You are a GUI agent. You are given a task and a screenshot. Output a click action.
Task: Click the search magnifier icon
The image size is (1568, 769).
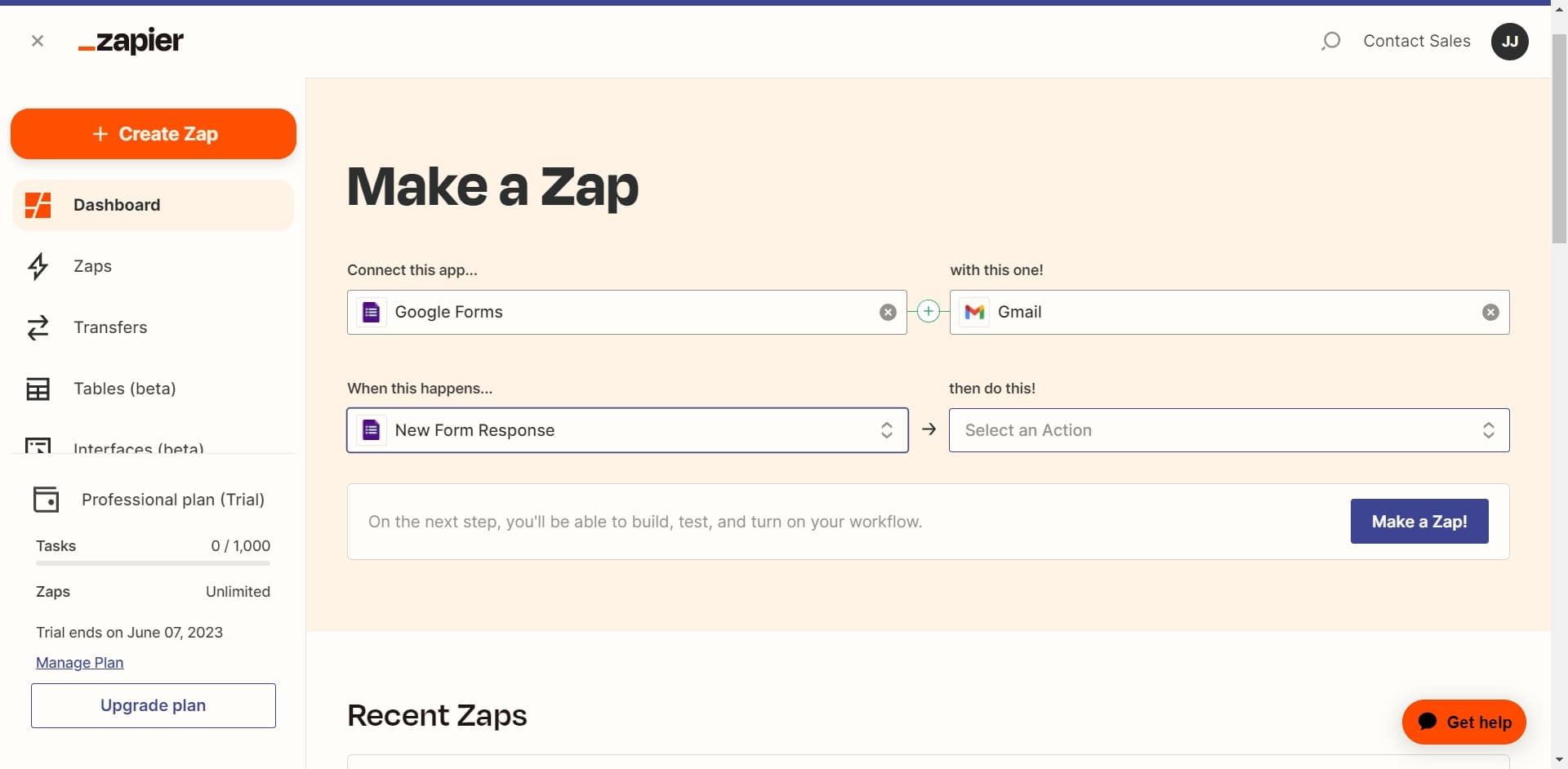tap(1330, 41)
